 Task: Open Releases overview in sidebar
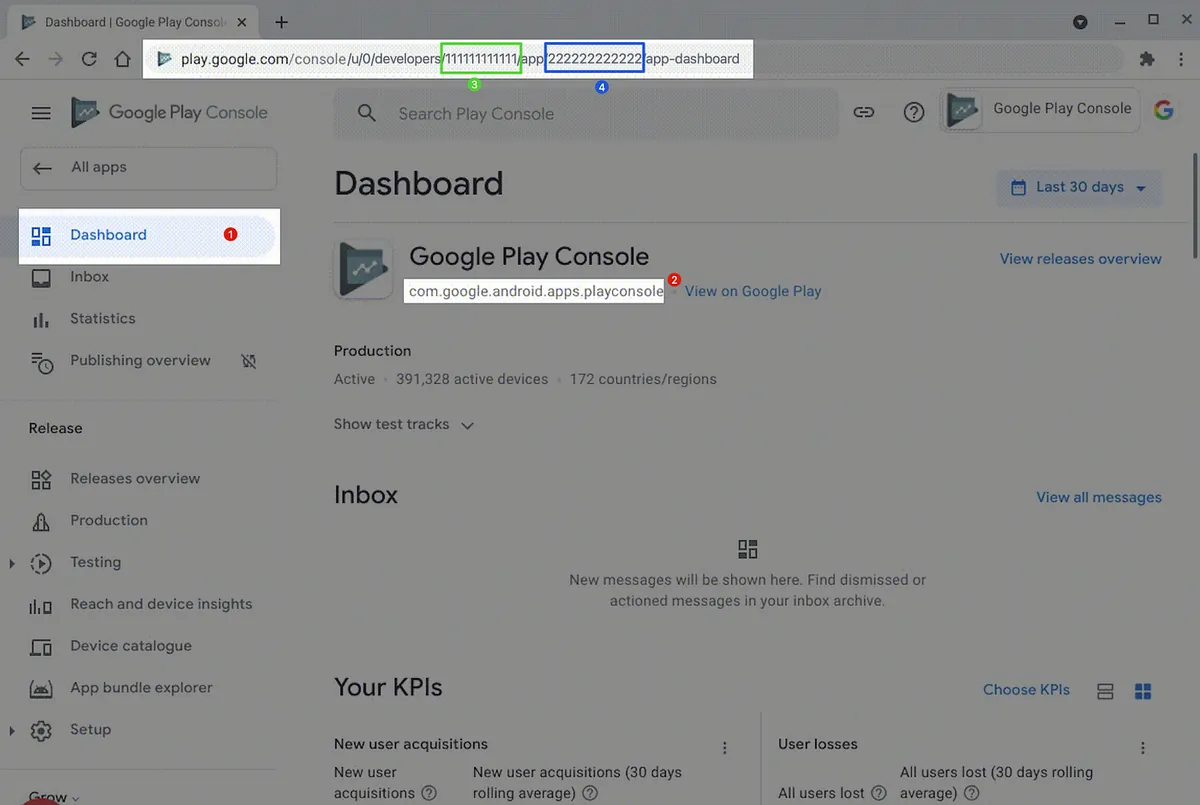pos(134,479)
